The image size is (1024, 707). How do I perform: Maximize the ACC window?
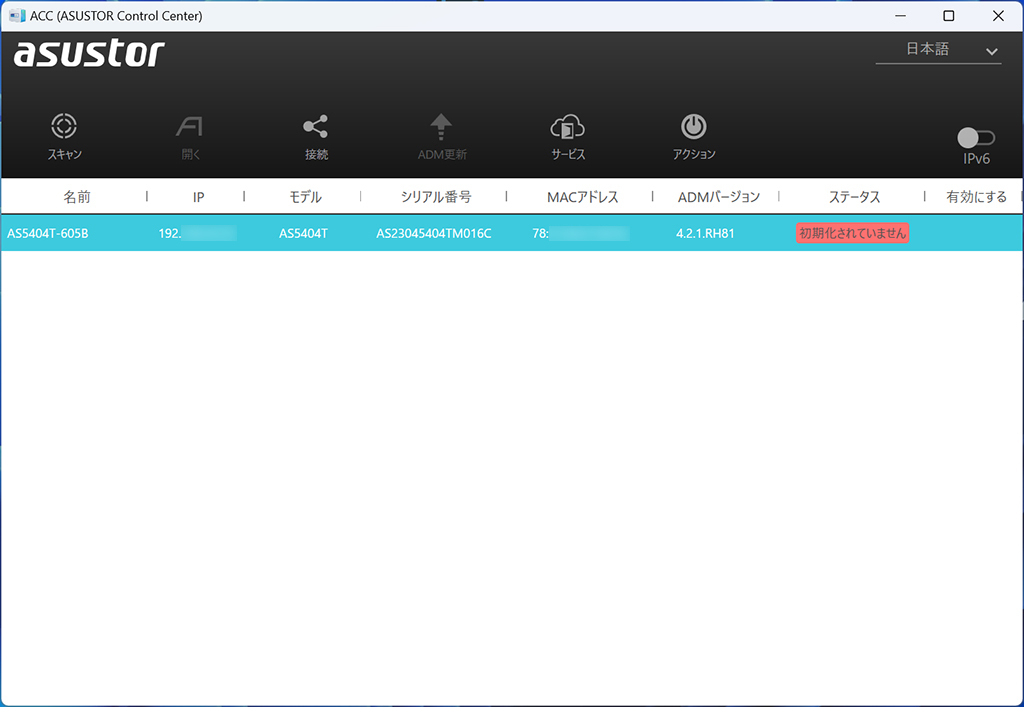tap(949, 16)
